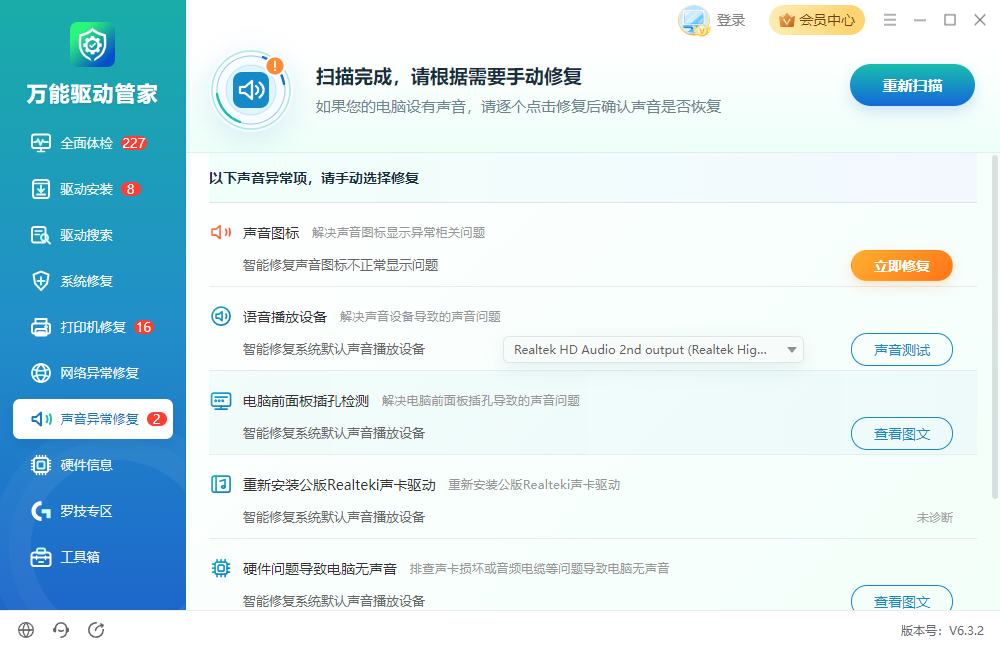Click 查看图文 for 前面板插孔检测
The height and width of the screenshot is (650, 1000).
click(x=902, y=434)
